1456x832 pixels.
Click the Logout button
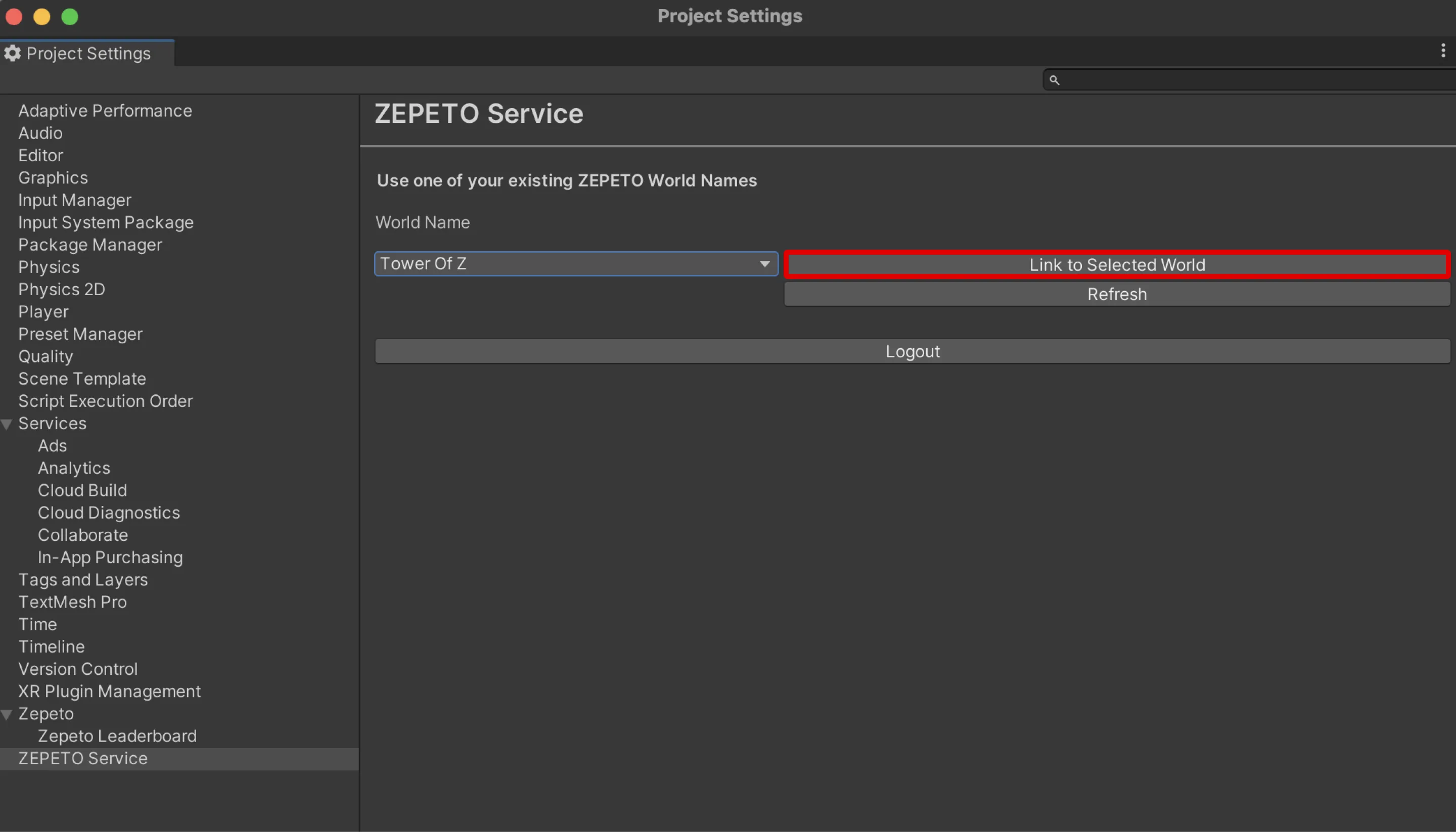[913, 351]
